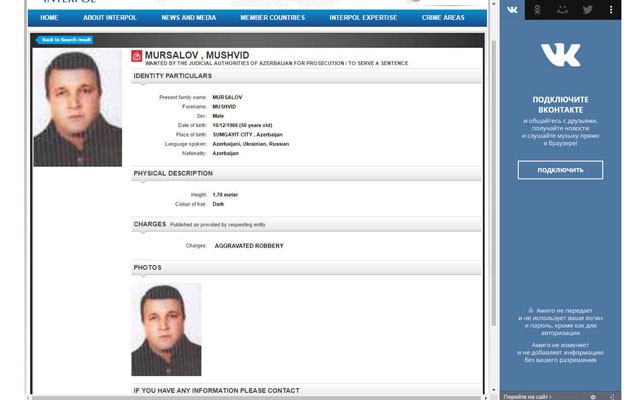Click the family name value MURSALOV in identity list
This screenshot has height=400, width=637.
pos(227,97)
